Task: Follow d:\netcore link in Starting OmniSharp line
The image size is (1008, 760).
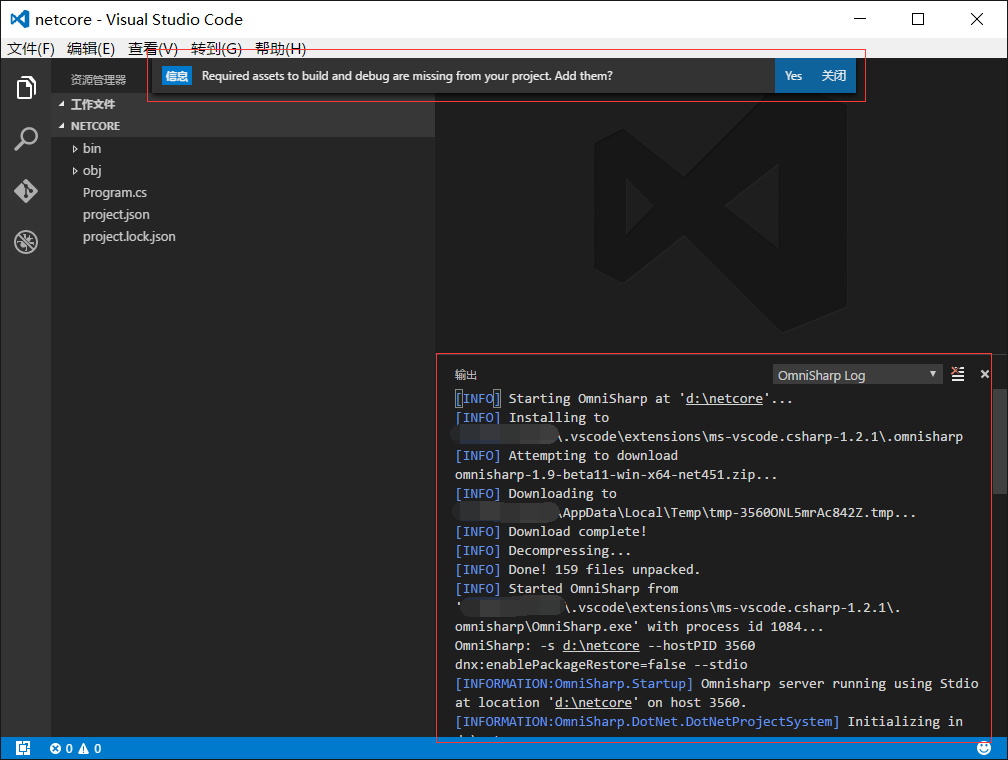Action: click(x=724, y=399)
